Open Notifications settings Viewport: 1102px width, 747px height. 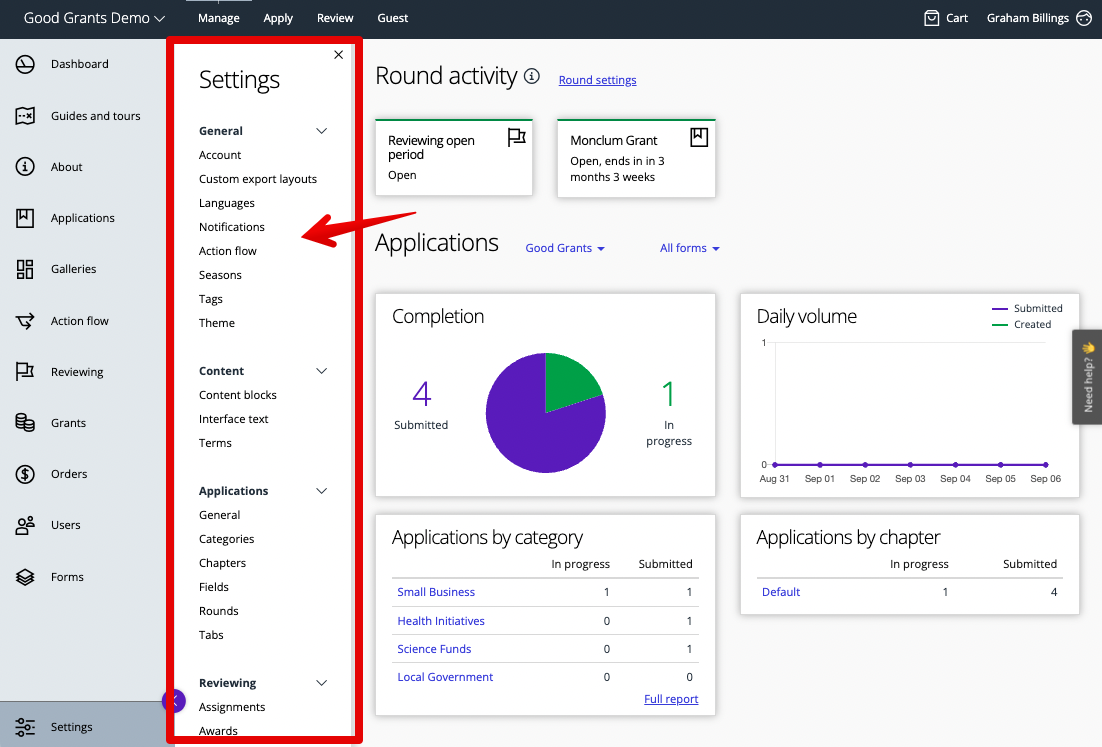click(x=232, y=227)
